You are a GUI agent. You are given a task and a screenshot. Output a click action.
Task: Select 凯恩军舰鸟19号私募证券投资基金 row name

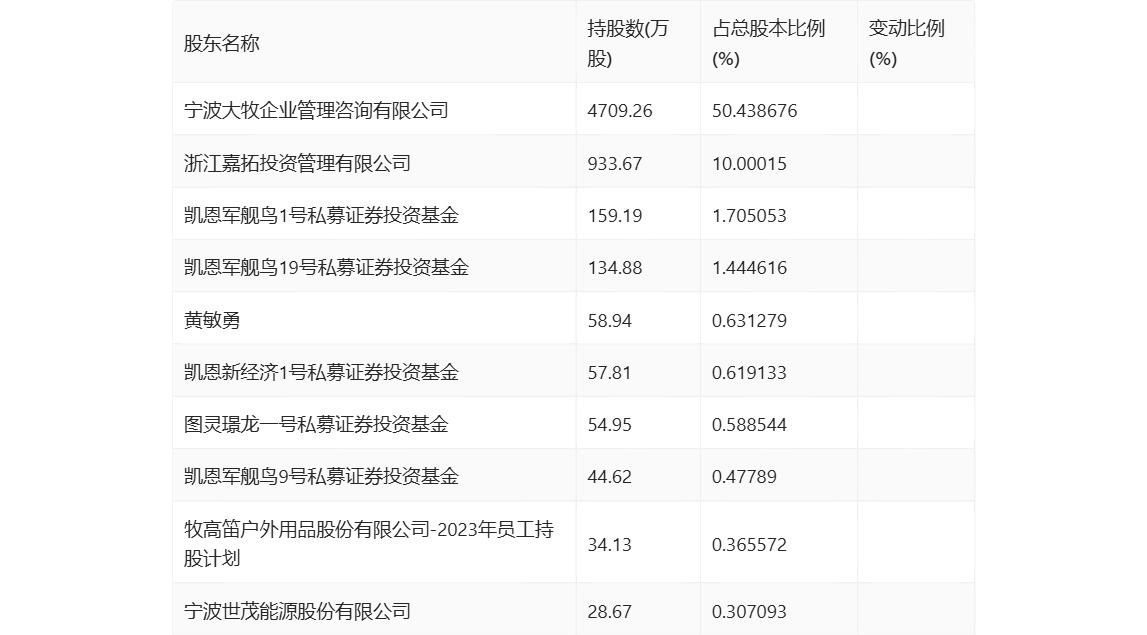click(x=326, y=268)
